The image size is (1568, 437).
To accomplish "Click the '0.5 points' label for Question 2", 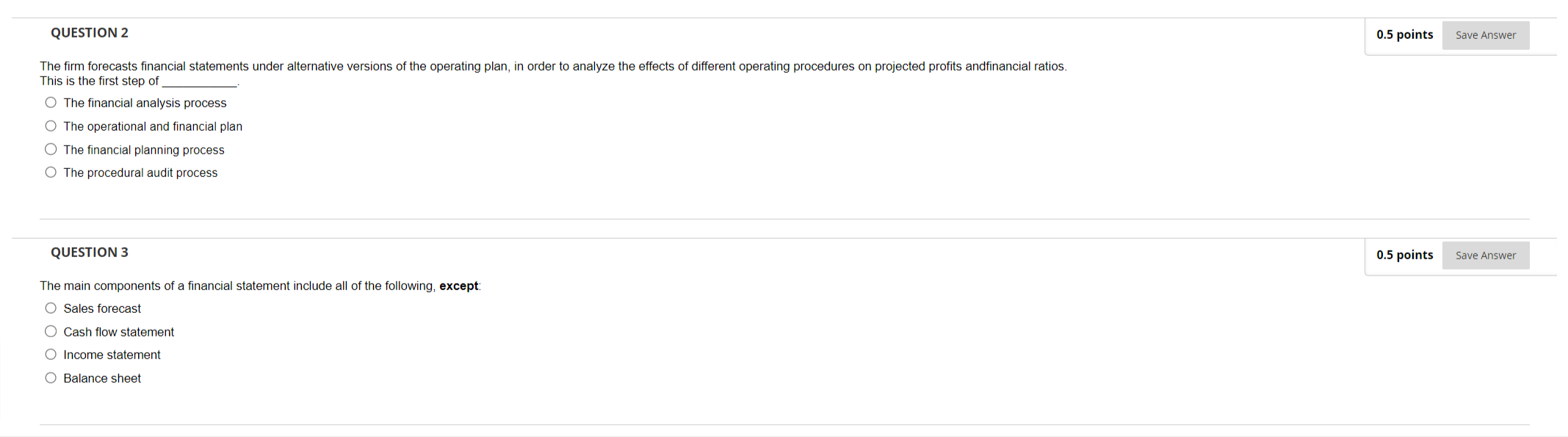I will pos(1405,35).
